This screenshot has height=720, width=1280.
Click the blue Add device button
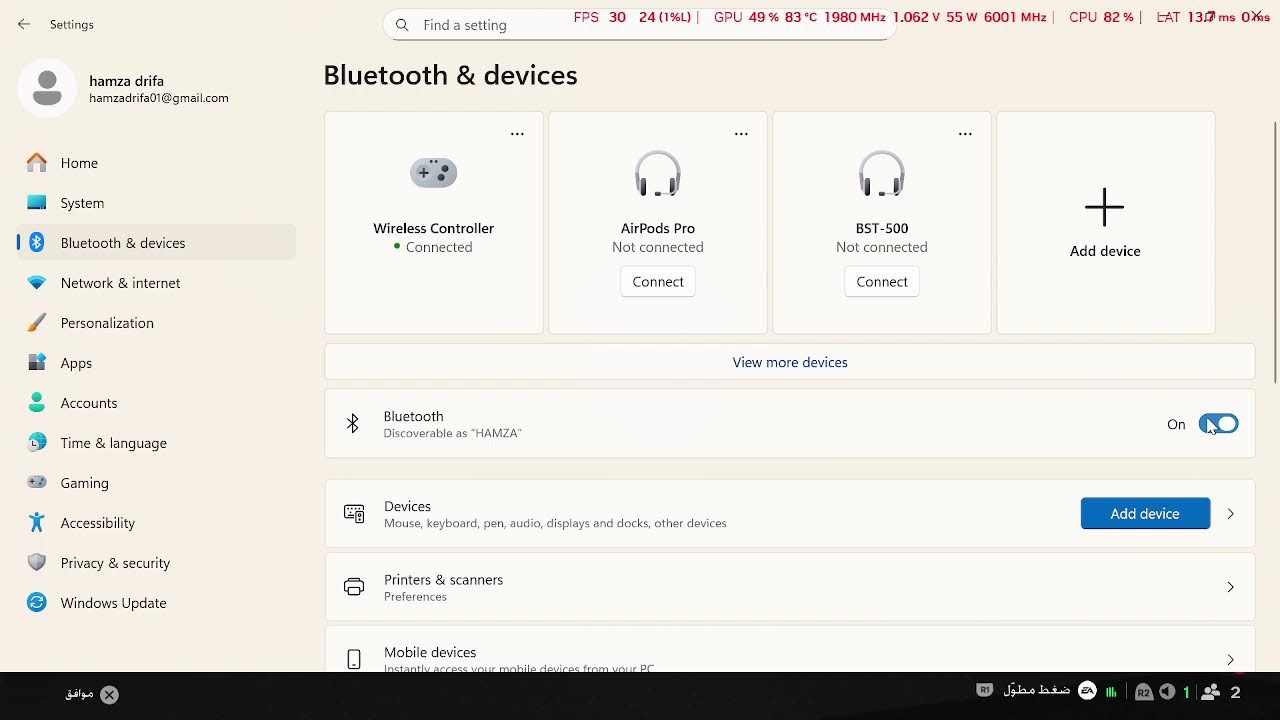(1145, 514)
